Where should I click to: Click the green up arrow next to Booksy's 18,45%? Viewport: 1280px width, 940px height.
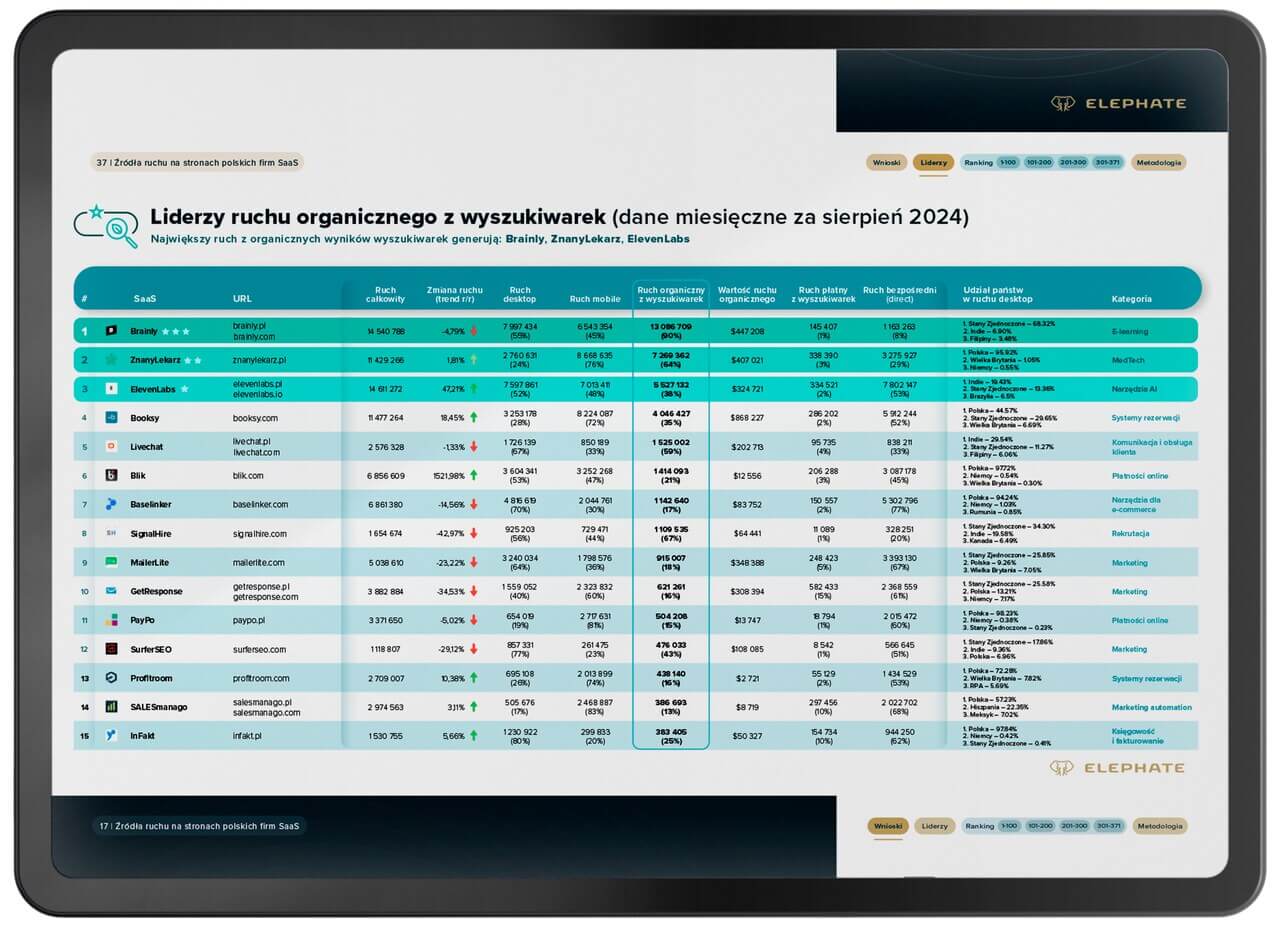[473, 417]
